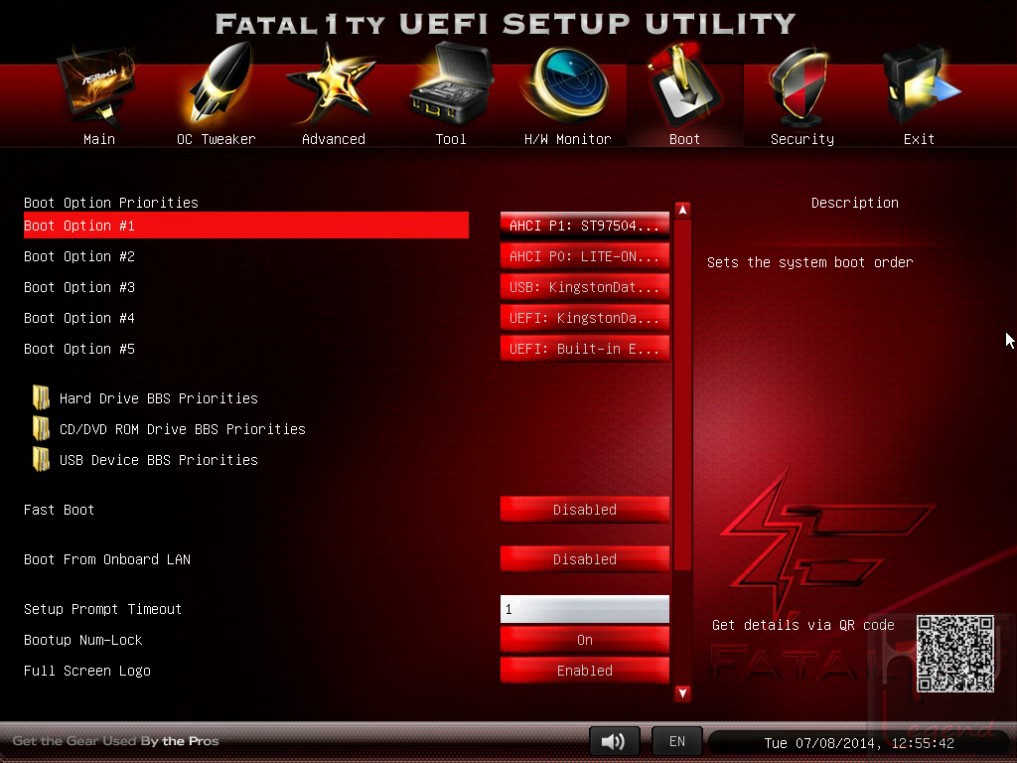Switch to the Security tab label
1017x763 pixels.
tap(802, 139)
